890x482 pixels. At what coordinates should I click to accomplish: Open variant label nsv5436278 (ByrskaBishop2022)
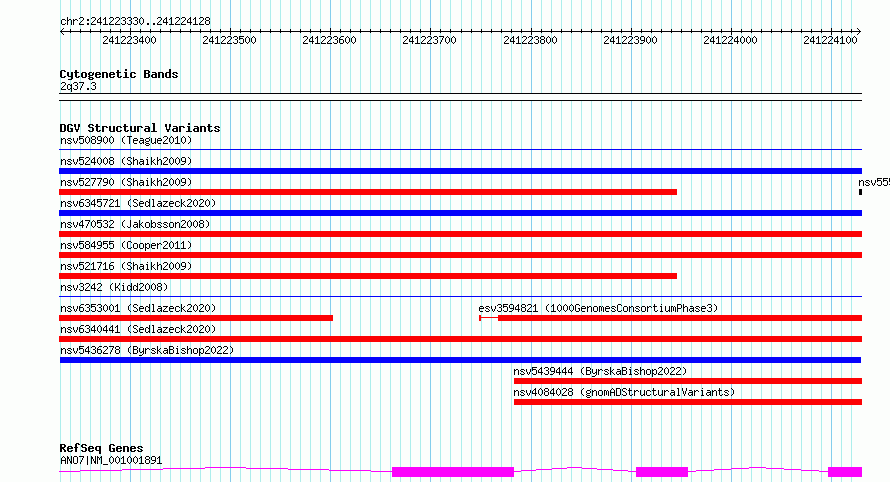tap(147, 350)
